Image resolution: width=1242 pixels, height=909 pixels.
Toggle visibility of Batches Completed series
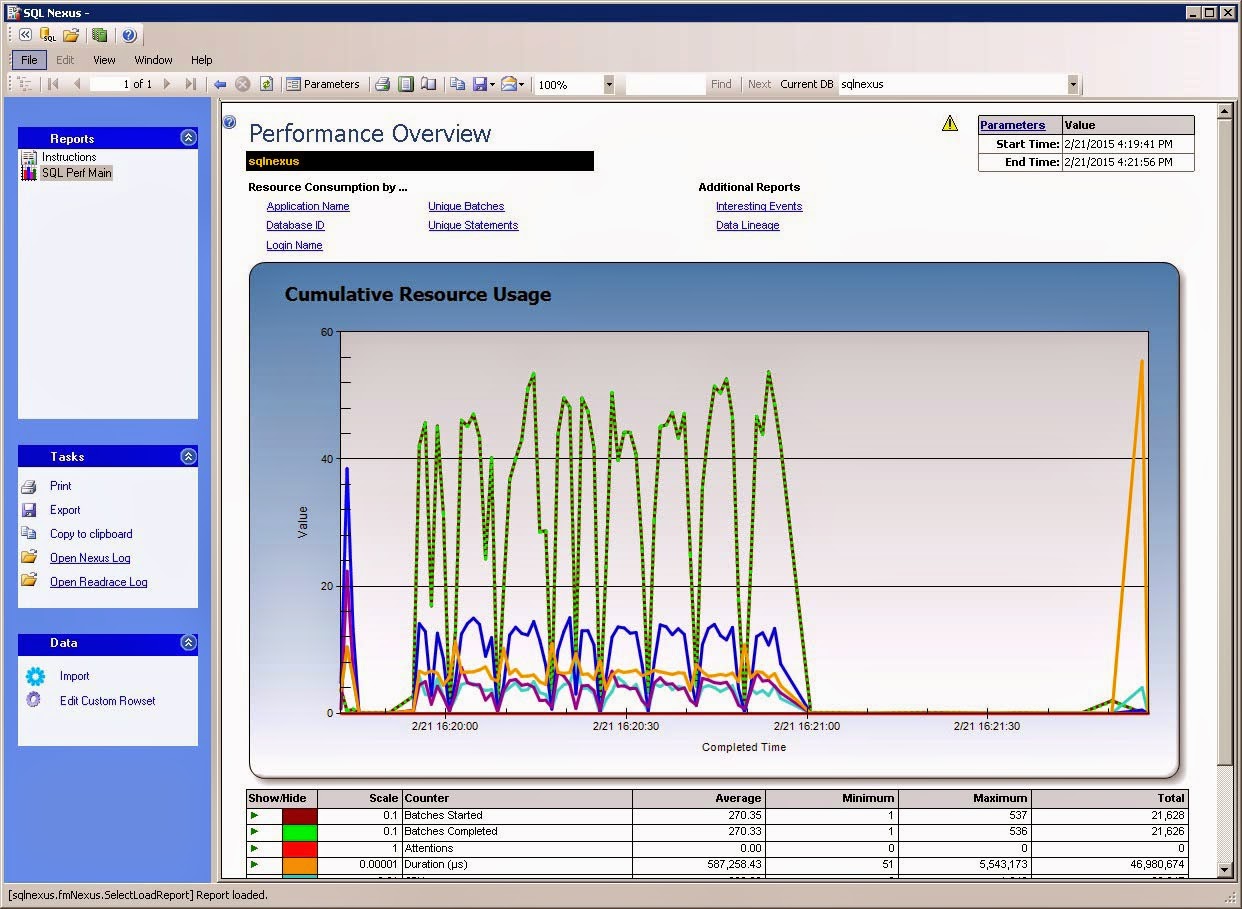point(254,832)
